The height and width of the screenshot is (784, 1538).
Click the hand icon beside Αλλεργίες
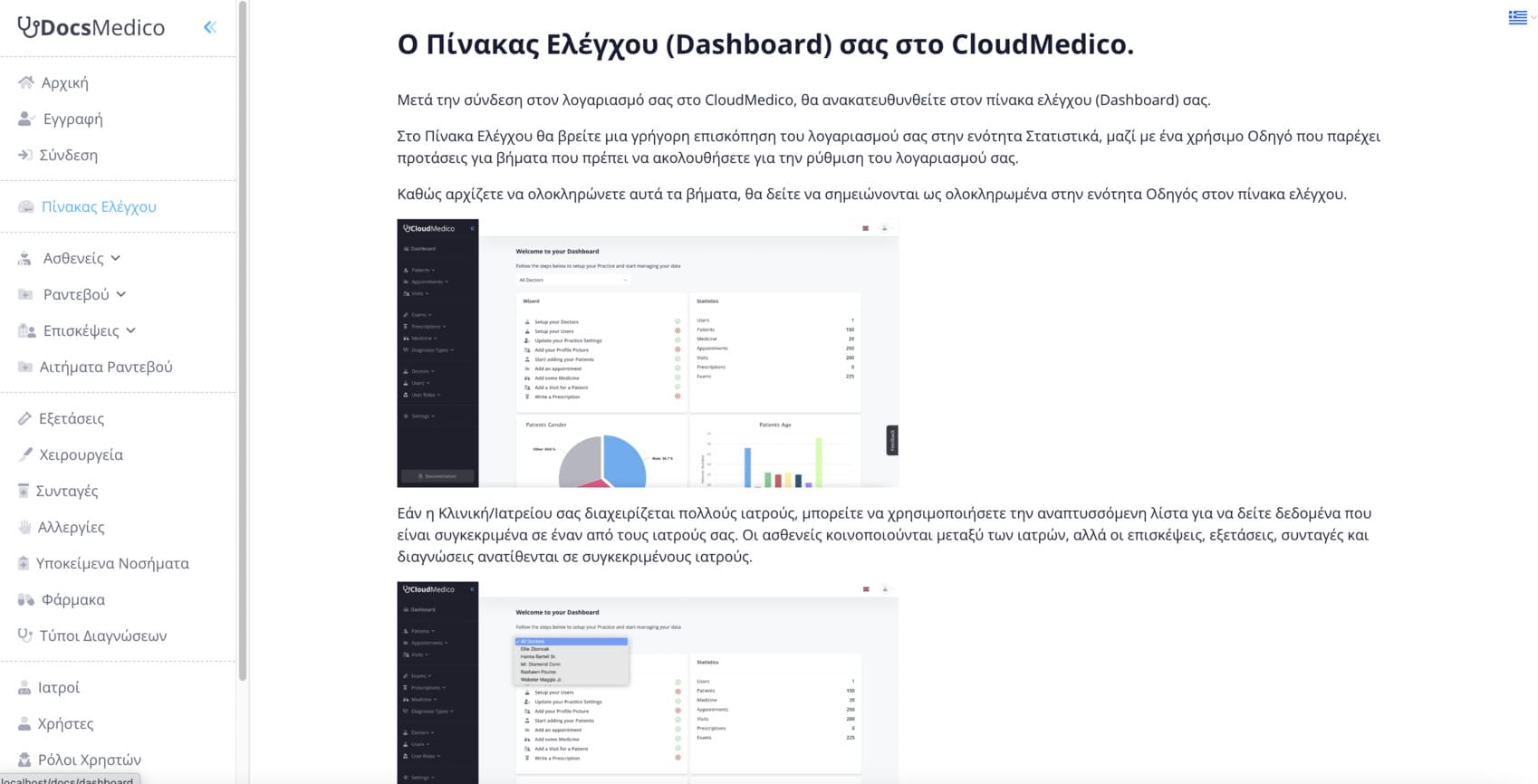pyautogui.click(x=24, y=527)
